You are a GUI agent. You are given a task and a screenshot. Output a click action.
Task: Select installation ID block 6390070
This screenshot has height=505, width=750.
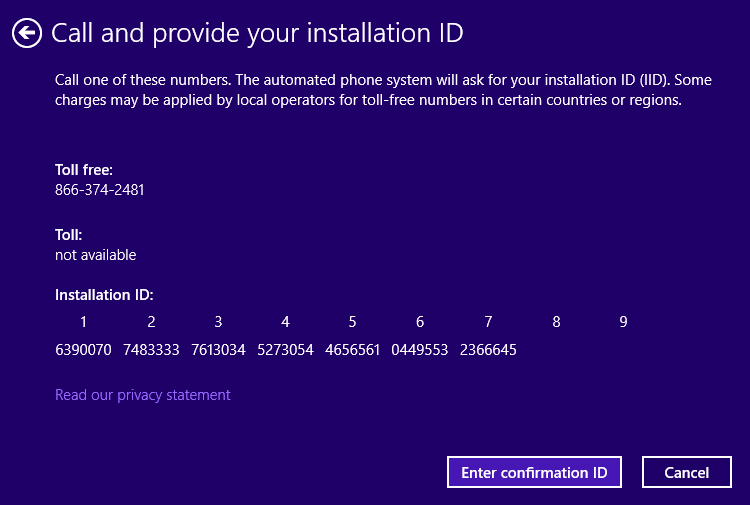tap(83, 350)
